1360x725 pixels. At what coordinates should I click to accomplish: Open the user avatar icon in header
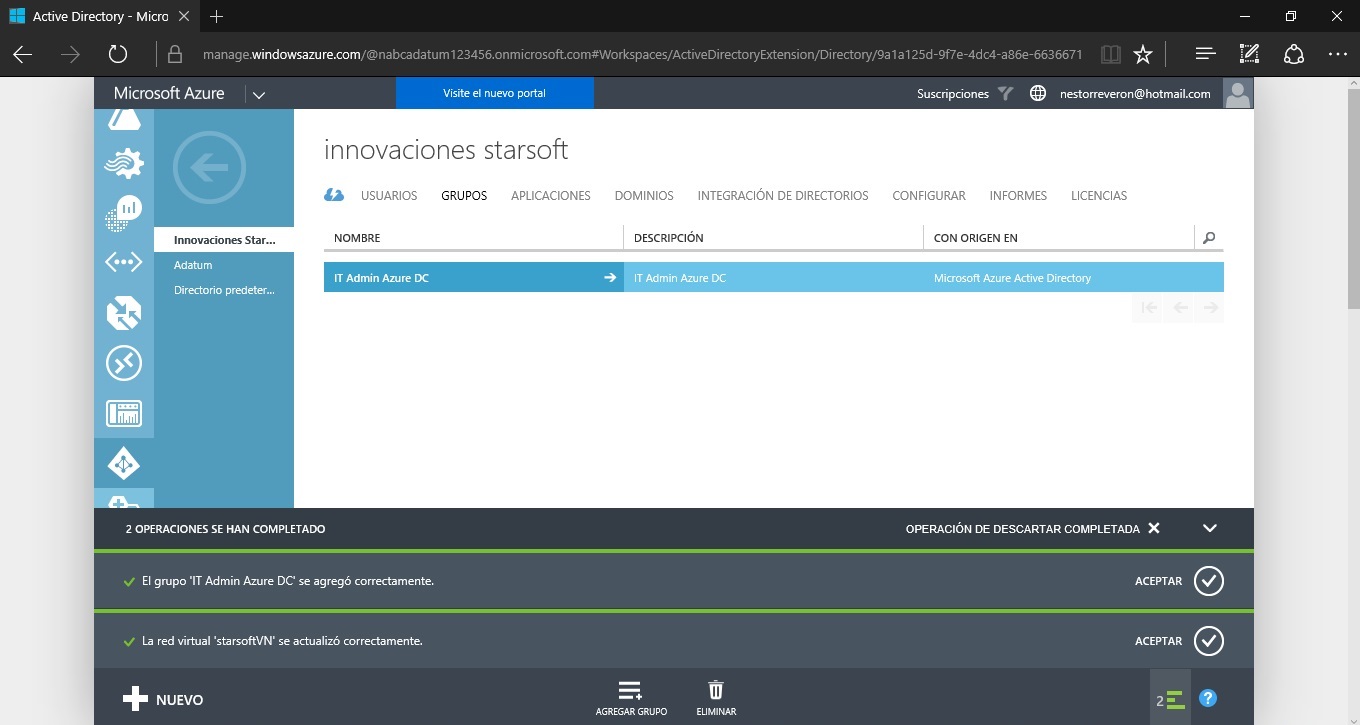(x=1238, y=94)
